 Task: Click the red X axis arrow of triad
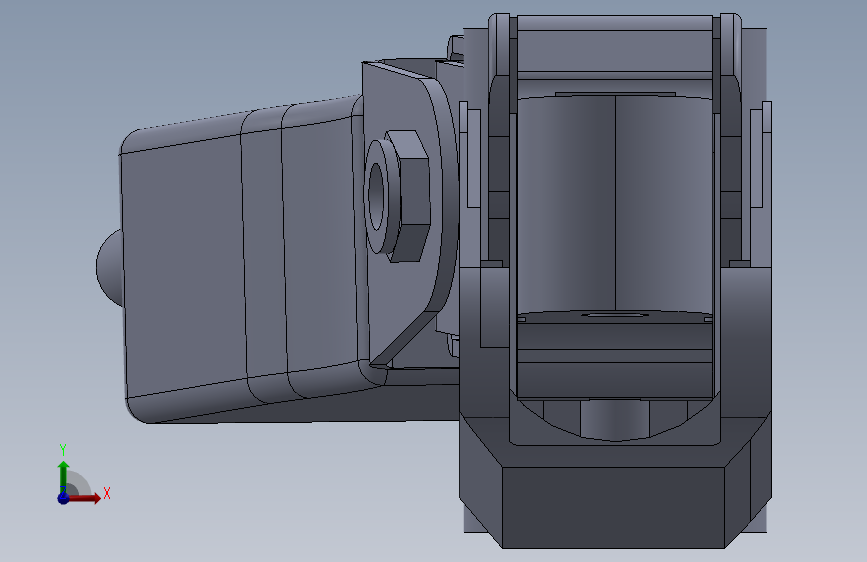tap(84, 498)
